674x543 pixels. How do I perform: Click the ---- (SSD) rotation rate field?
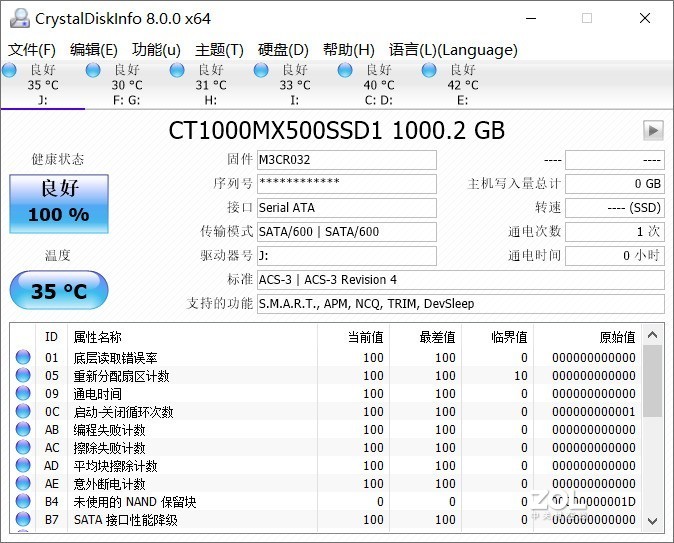pyautogui.click(x=615, y=208)
